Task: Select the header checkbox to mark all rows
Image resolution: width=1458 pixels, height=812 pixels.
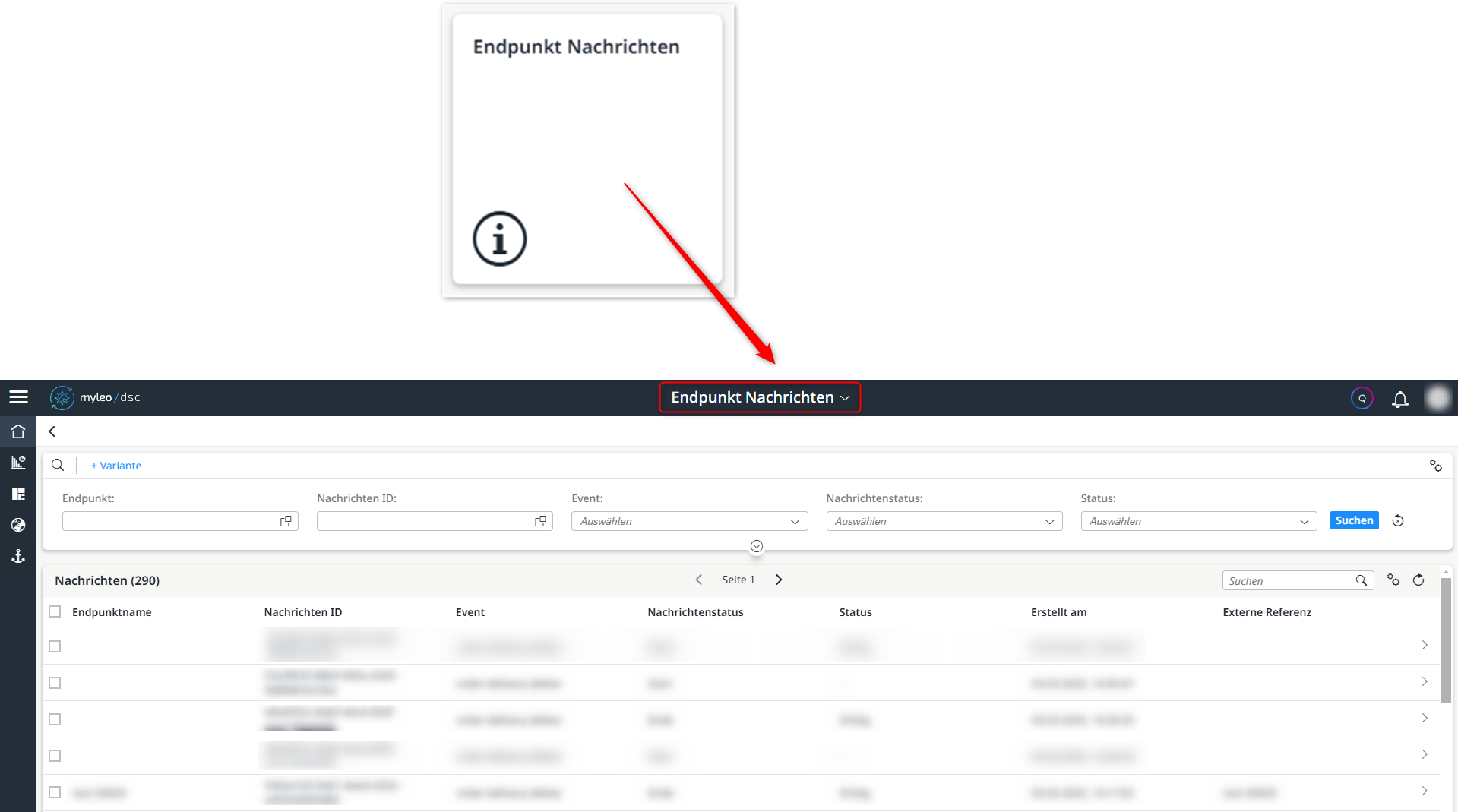Action: [x=54, y=611]
